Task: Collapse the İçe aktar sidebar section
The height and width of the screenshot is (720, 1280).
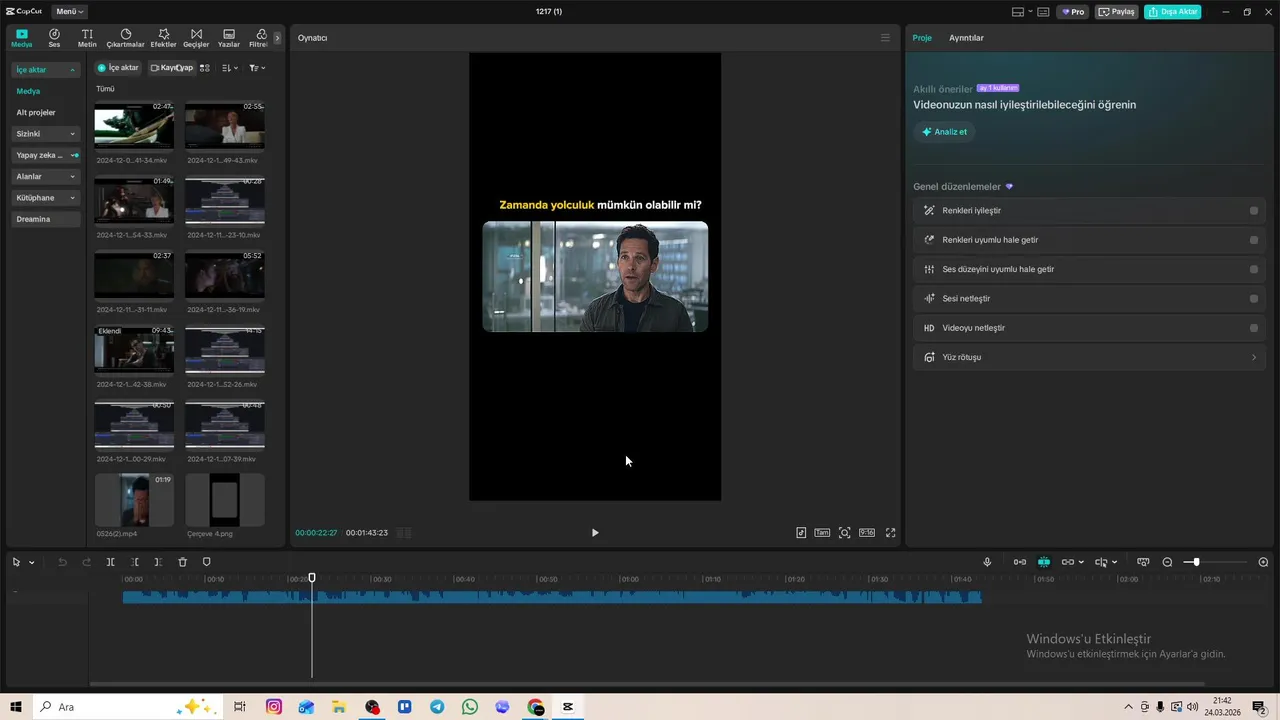Action: [x=46, y=70]
